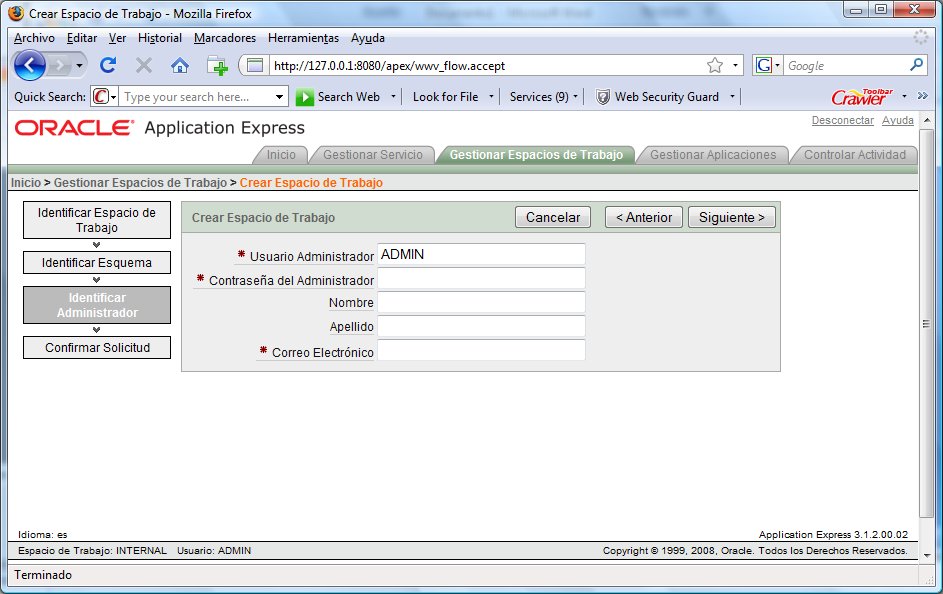Click the URL address bar
Viewport: 943px width, 594px height.
pyautogui.click(x=487, y=66)
